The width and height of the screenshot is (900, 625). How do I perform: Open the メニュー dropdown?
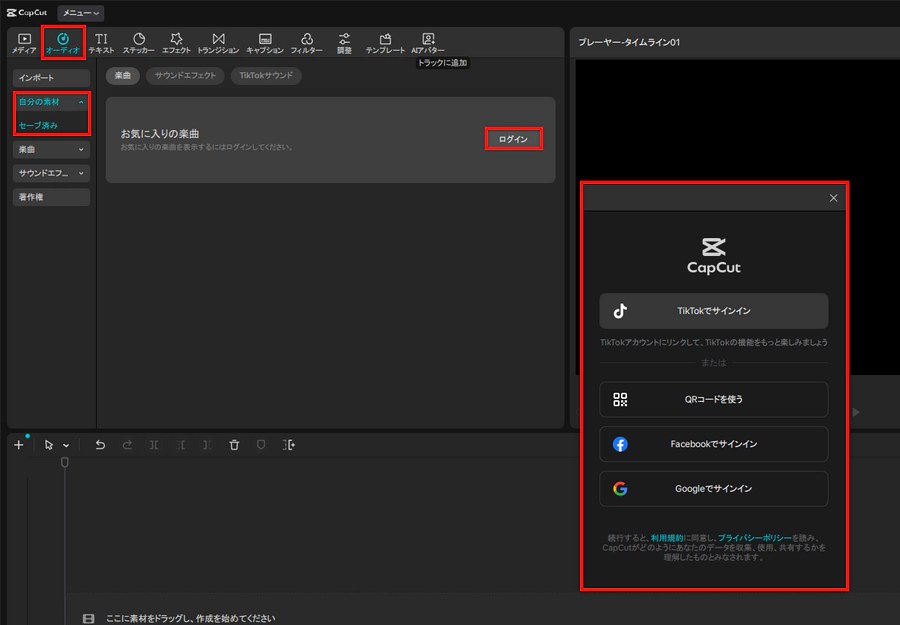tap(80, 13)
